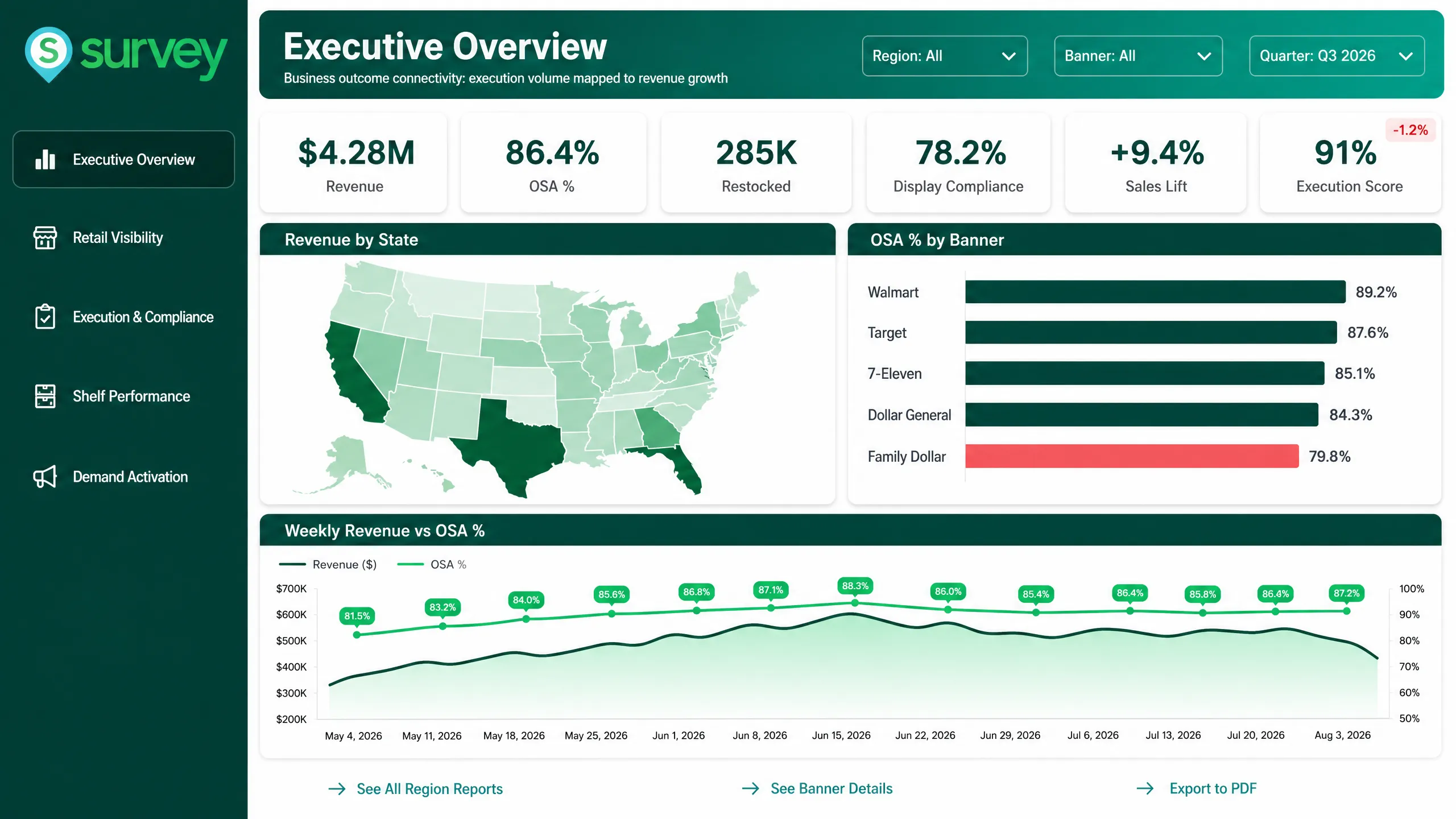This screenshot has width=1456, height=819.
Task: Open the See Banner Details link
Action: [832, 788]
